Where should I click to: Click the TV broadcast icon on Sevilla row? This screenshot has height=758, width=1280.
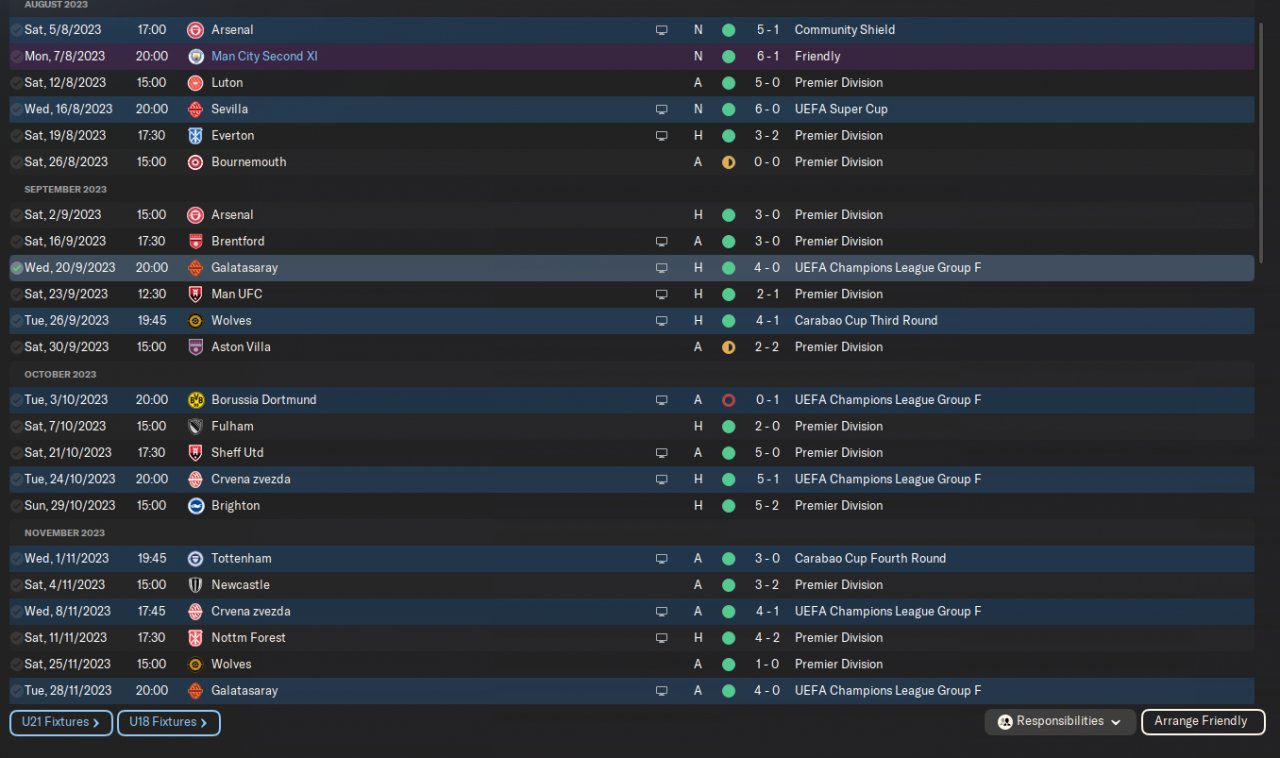tap(661, 109)
